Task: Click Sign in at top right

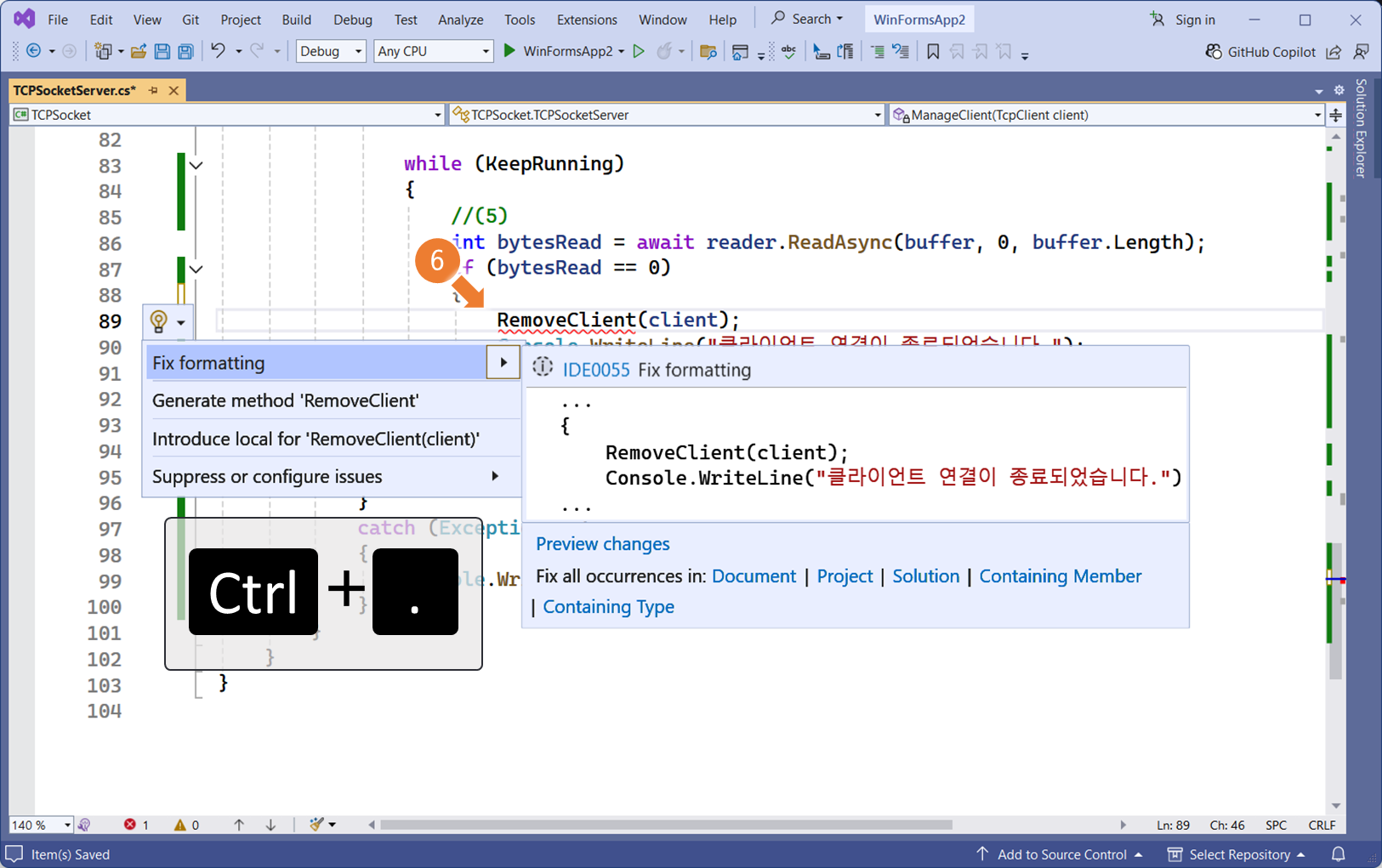Action: tap(1183, 20)
